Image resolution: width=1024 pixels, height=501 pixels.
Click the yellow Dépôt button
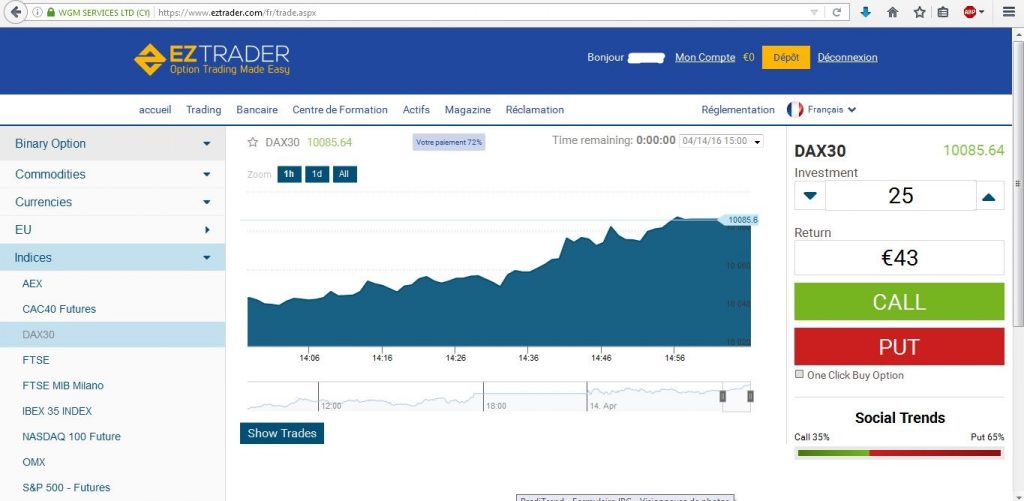tap(786, 57)
